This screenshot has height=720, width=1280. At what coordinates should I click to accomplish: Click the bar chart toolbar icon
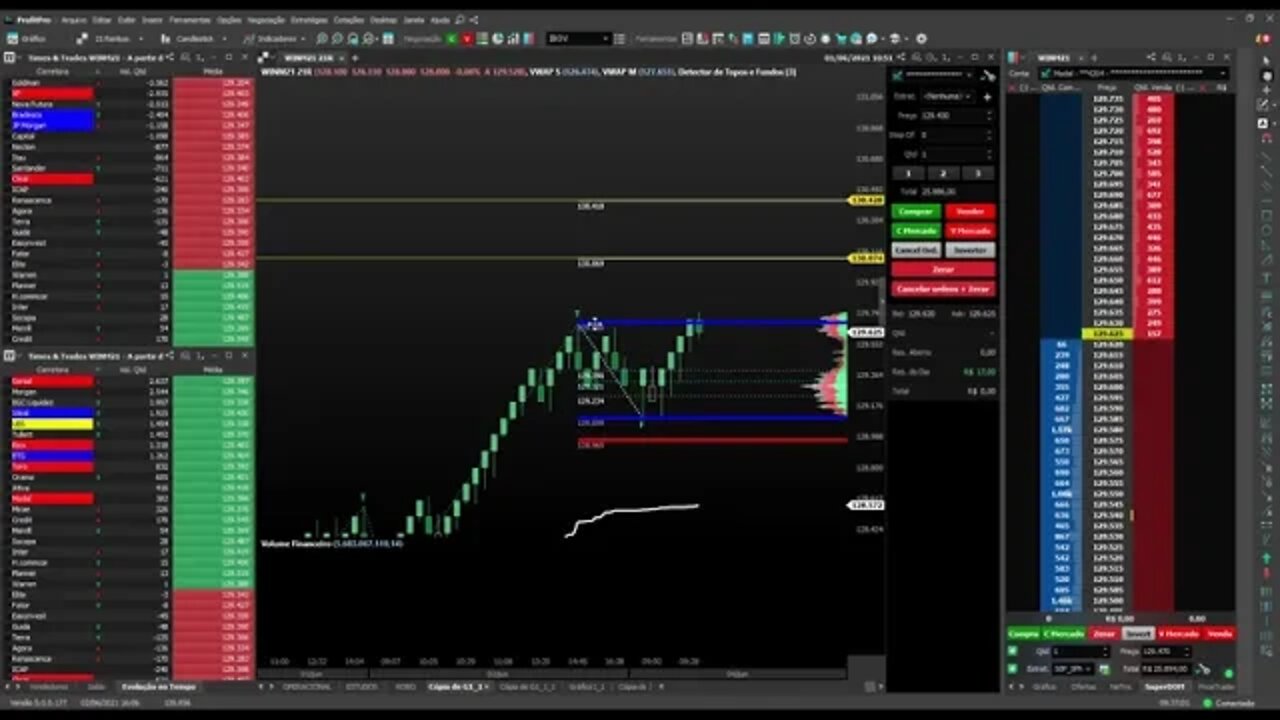[515, 38]
